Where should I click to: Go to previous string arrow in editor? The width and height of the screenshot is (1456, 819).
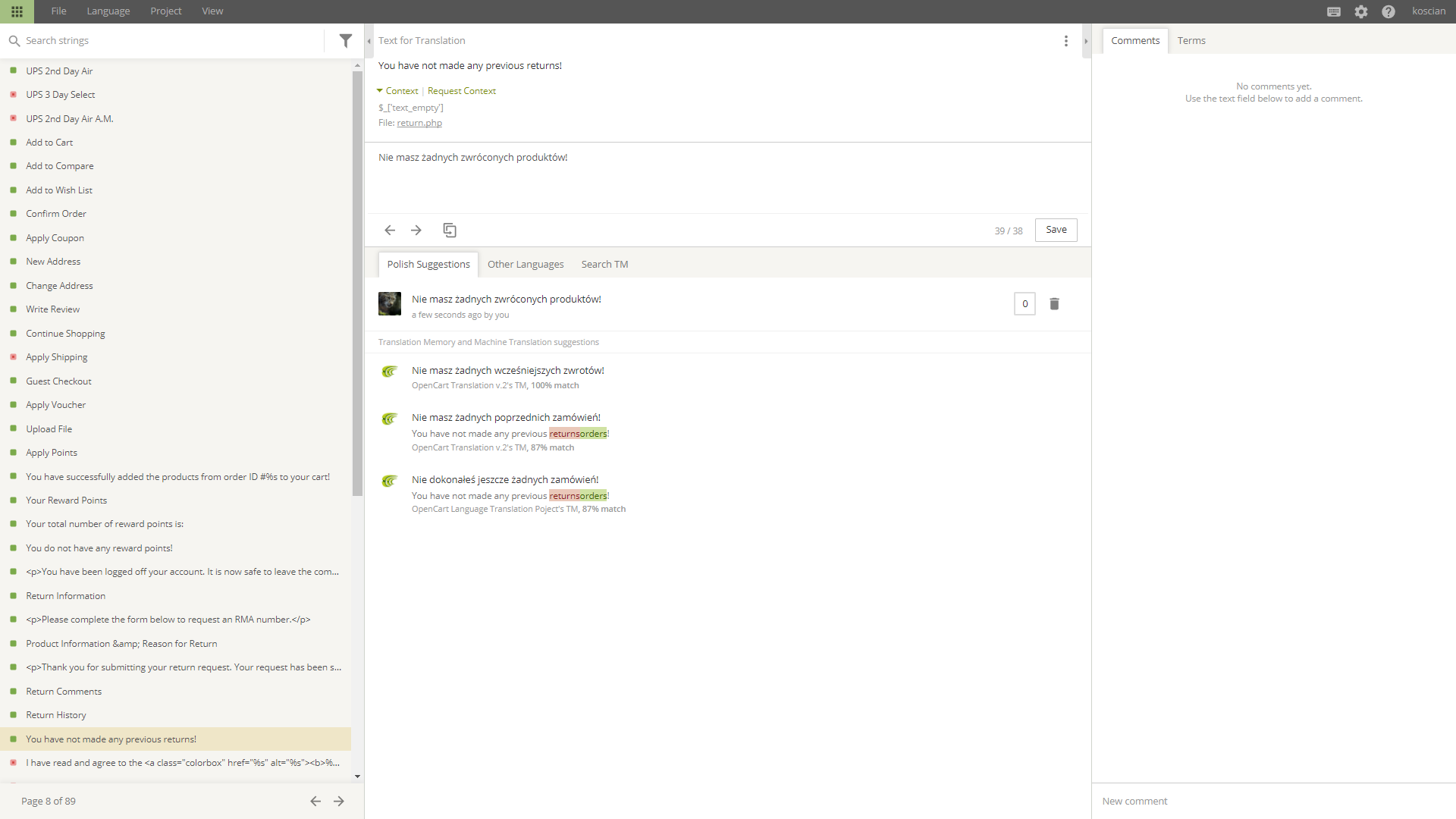point(390,230)
